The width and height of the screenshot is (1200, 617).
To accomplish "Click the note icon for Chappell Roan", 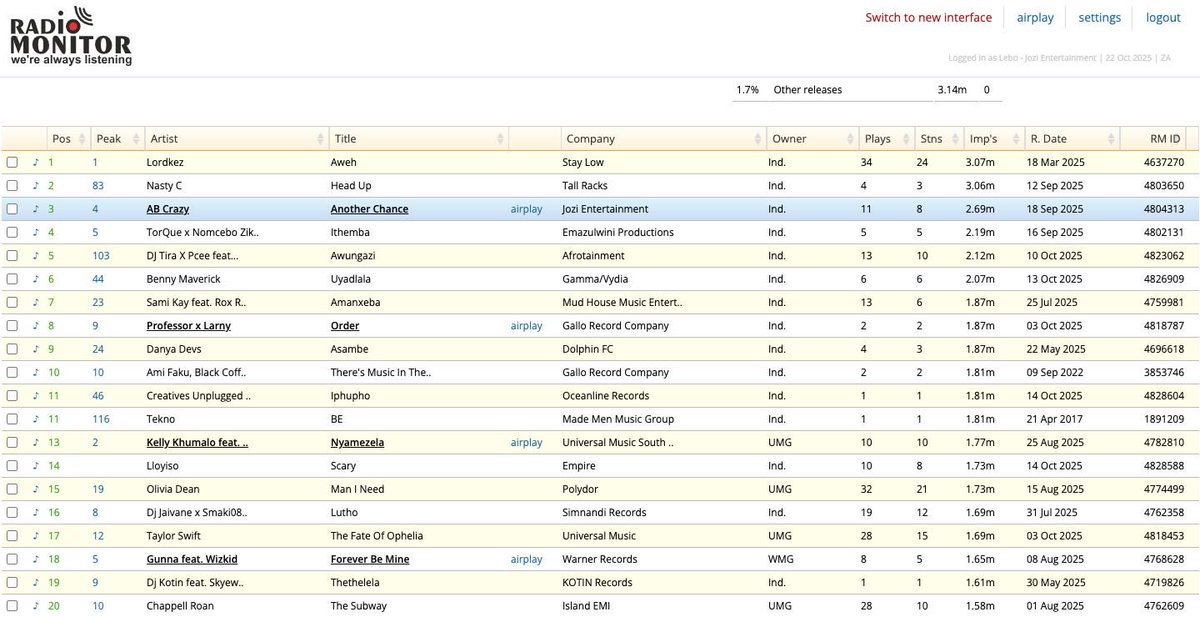I will point(35,605).
